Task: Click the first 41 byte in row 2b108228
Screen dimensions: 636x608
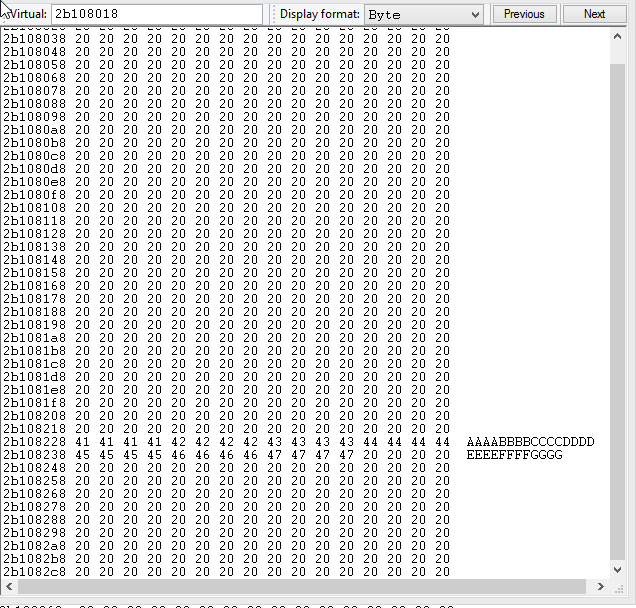Action: [82, 442]
